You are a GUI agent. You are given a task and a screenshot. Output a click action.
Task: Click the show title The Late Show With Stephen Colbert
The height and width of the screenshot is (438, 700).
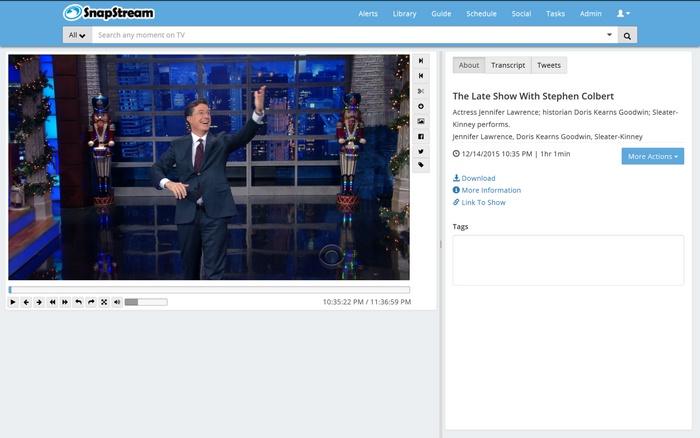click(x=533, y=96)
